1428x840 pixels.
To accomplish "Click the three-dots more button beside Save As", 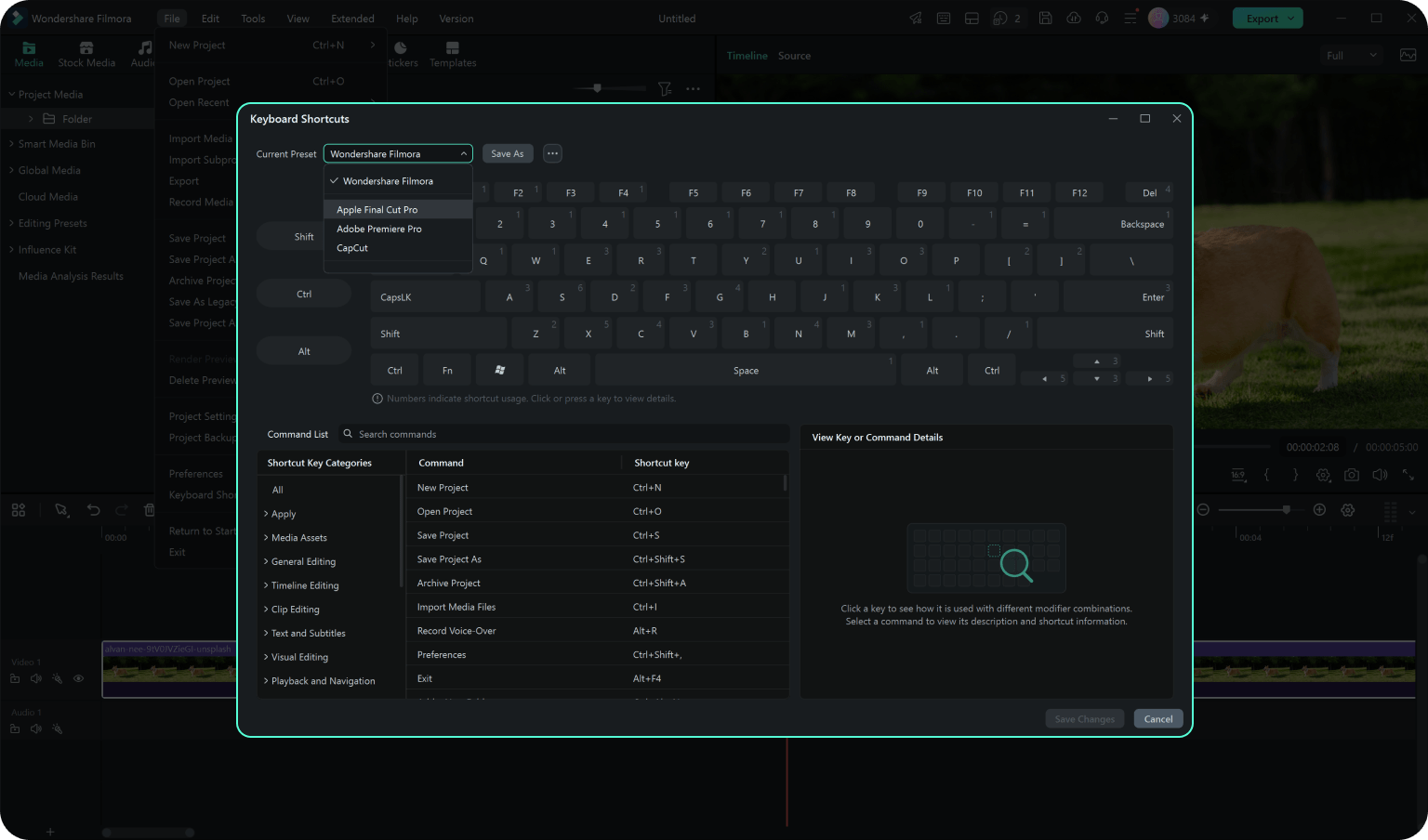I will (x=552, y=153).
